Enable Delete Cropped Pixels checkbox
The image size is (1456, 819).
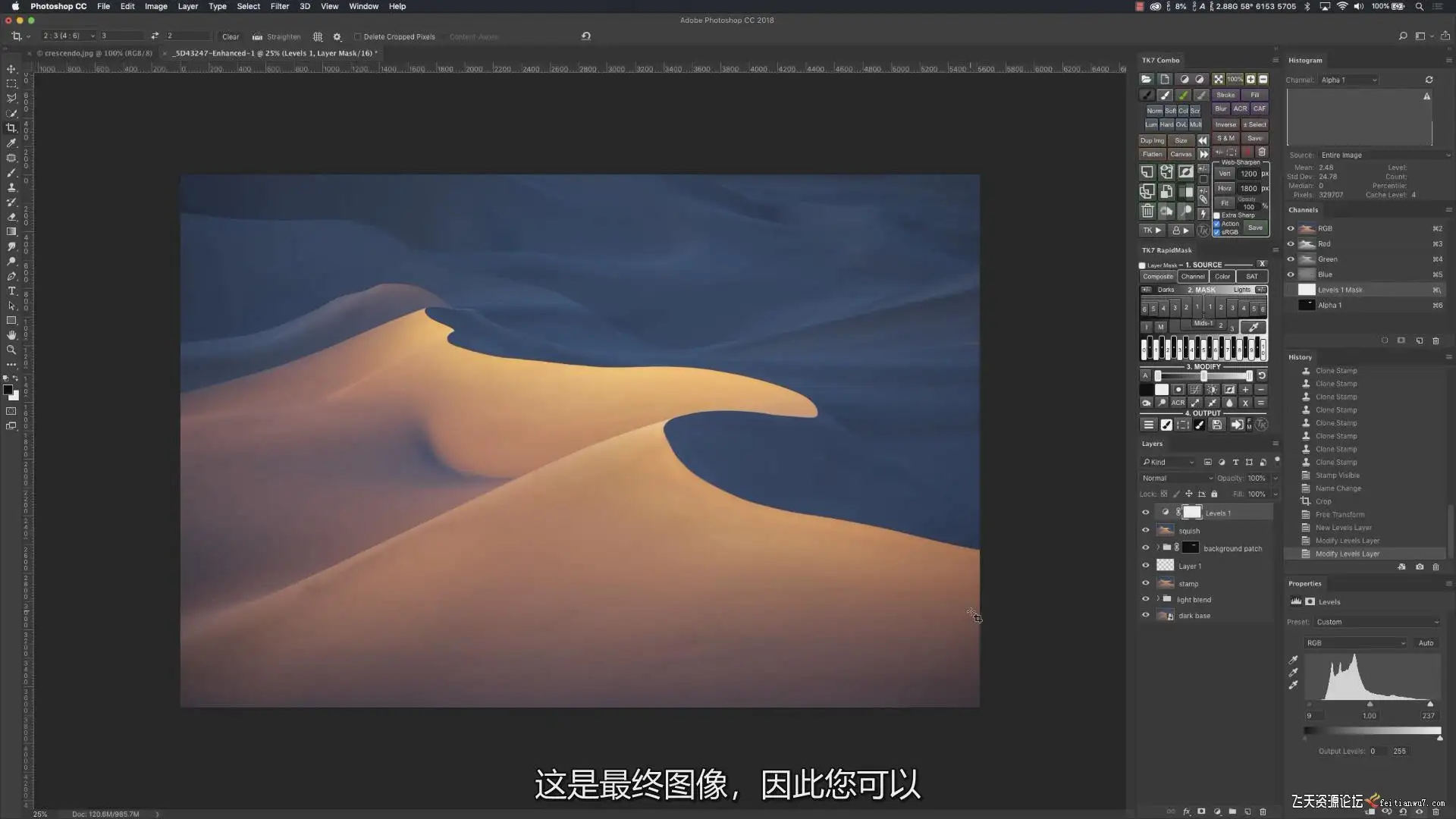[357, 36]
